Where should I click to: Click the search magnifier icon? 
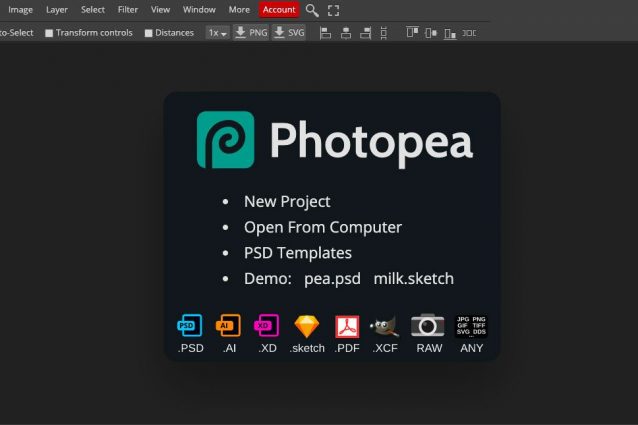pos(312,10)
